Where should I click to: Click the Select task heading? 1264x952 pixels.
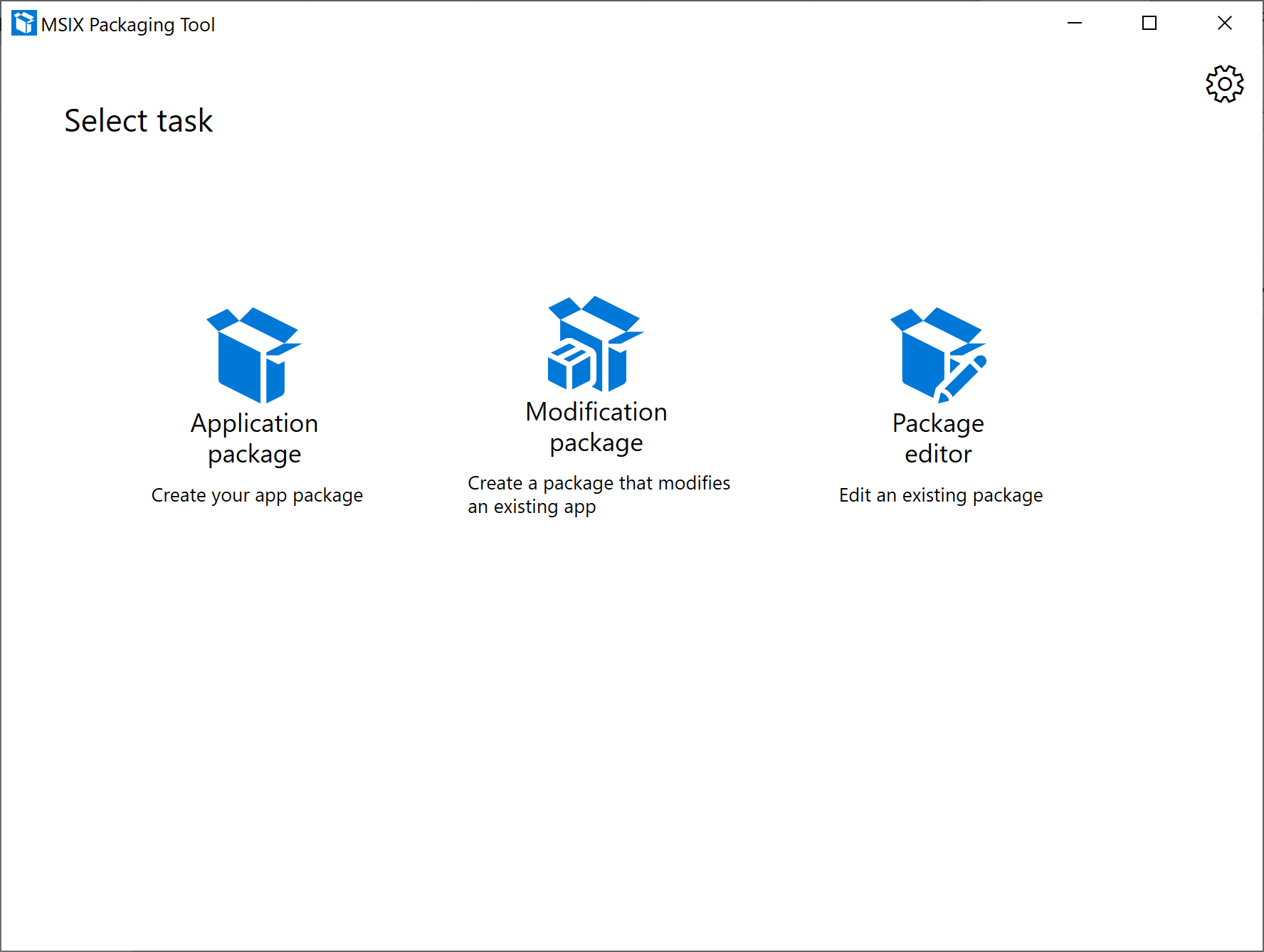[x=138, y=120]
